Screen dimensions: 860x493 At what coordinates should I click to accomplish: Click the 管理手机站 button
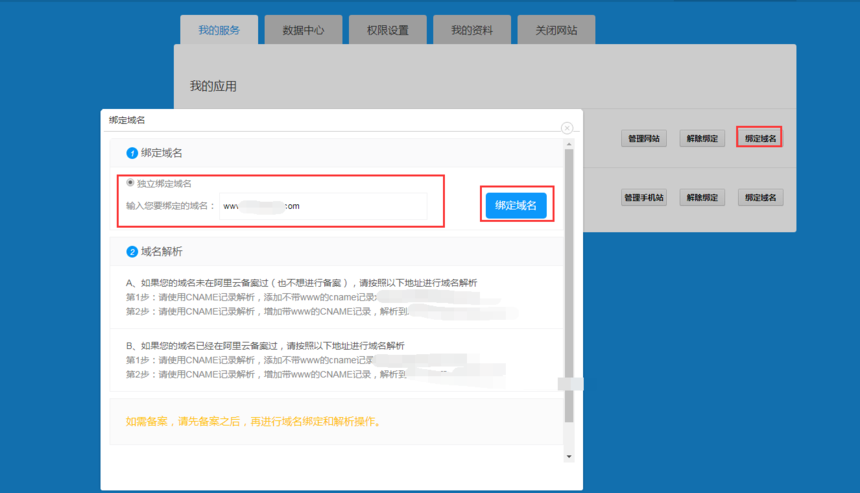coord(643,198)
